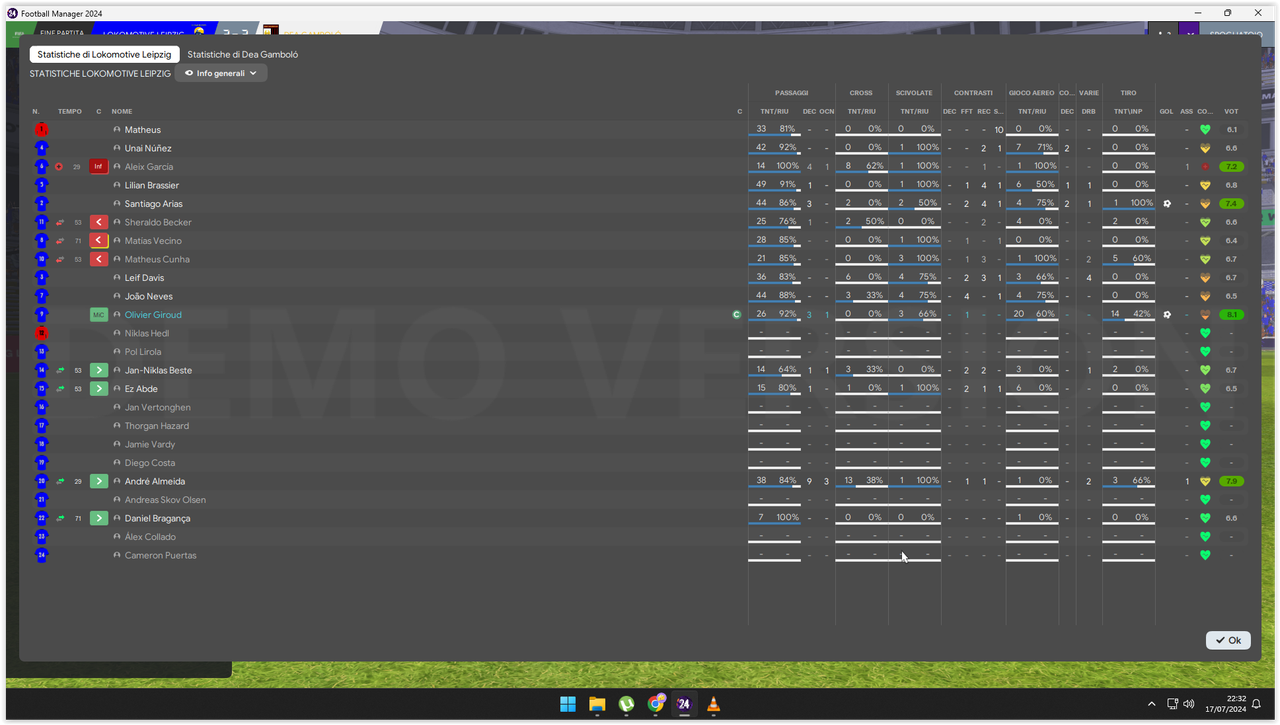Click the red substituted-off arrow for Sheraldo Becker

[x=99, y=222]
